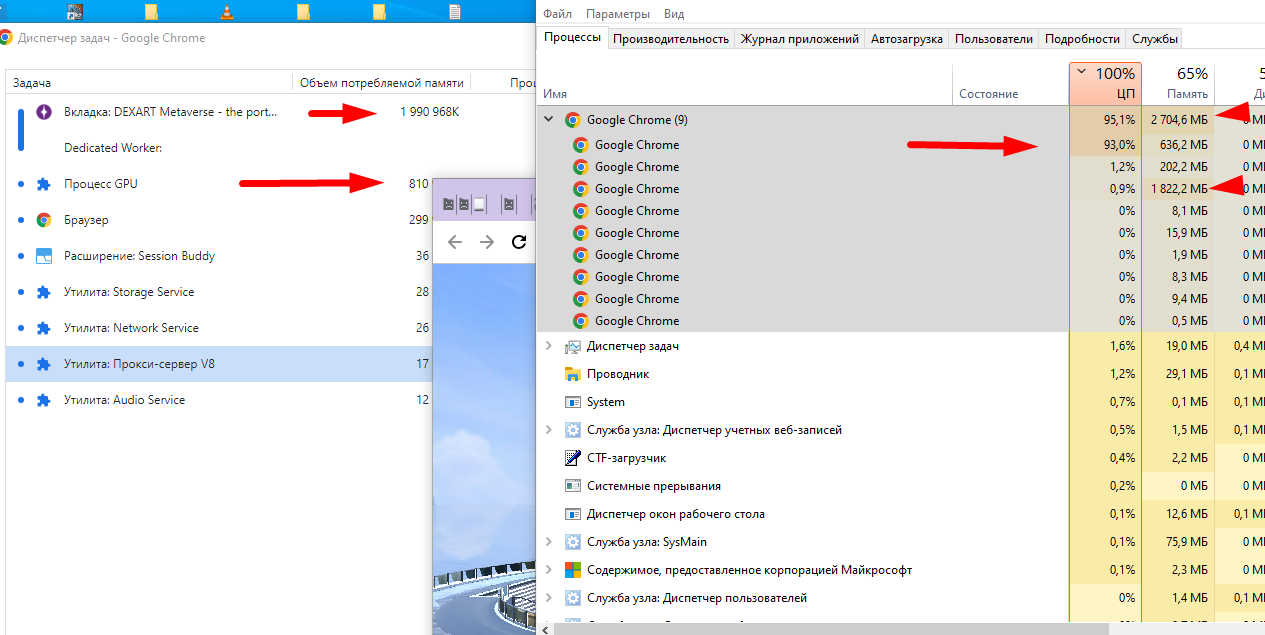
Task: Click the Диспетчер окон рабочего стола icon
Action: click(x=573, y=514)
